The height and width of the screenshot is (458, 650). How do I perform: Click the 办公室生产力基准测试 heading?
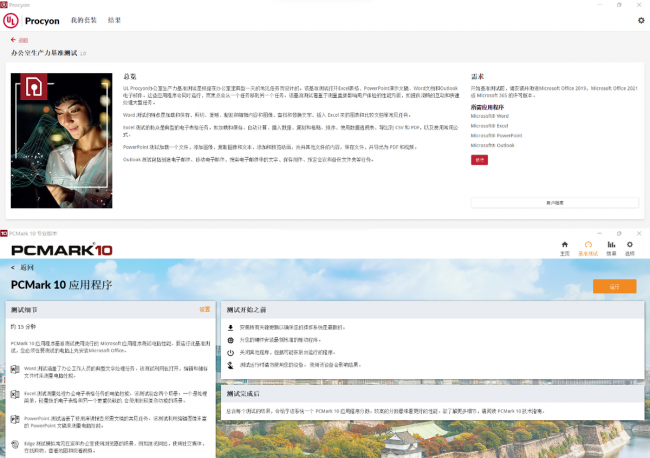44,53
